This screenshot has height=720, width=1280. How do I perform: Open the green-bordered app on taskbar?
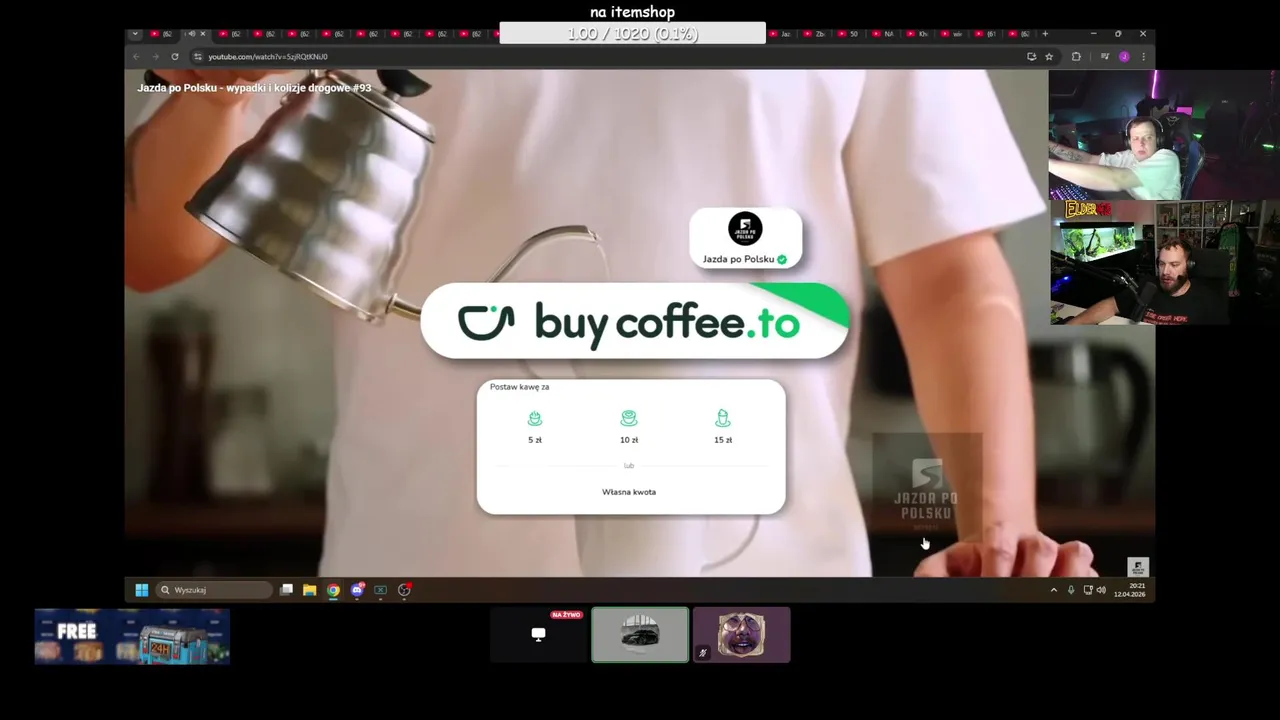tap(380, 590)
